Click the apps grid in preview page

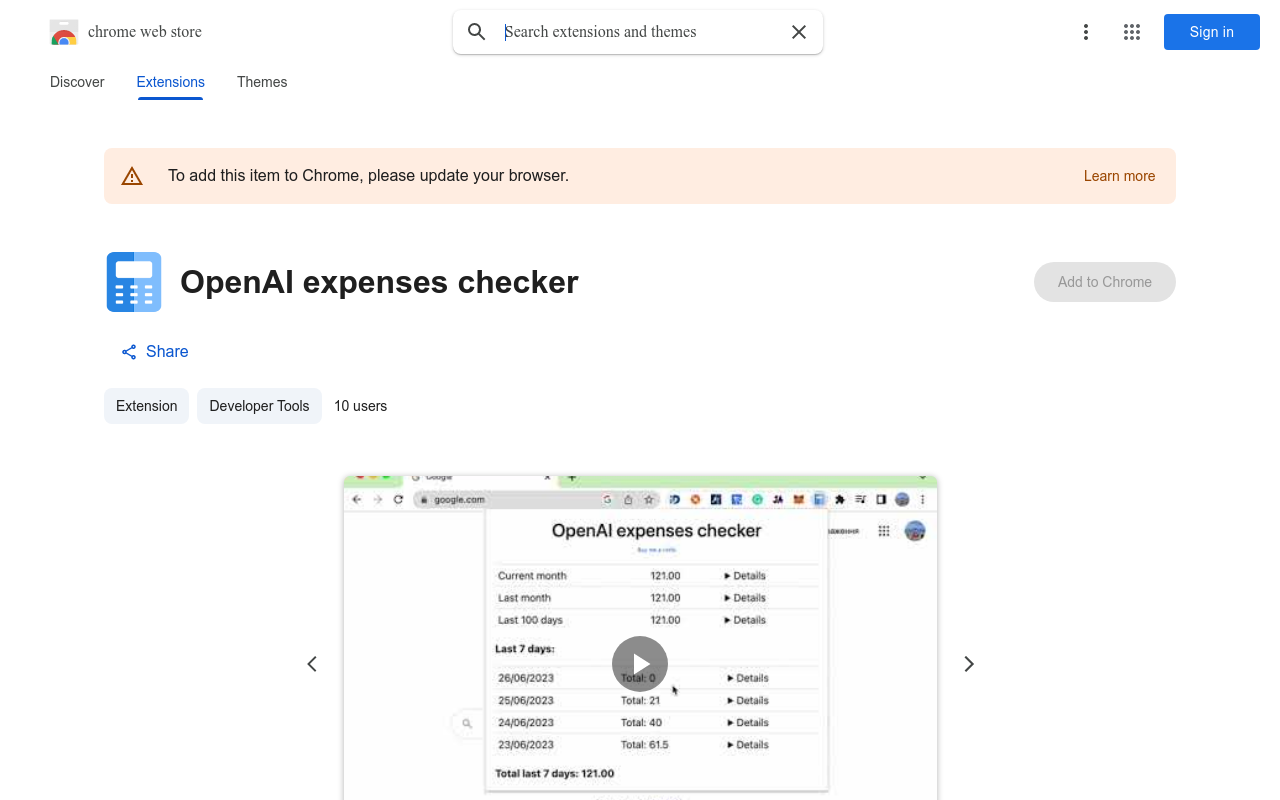tap(884, 531)
